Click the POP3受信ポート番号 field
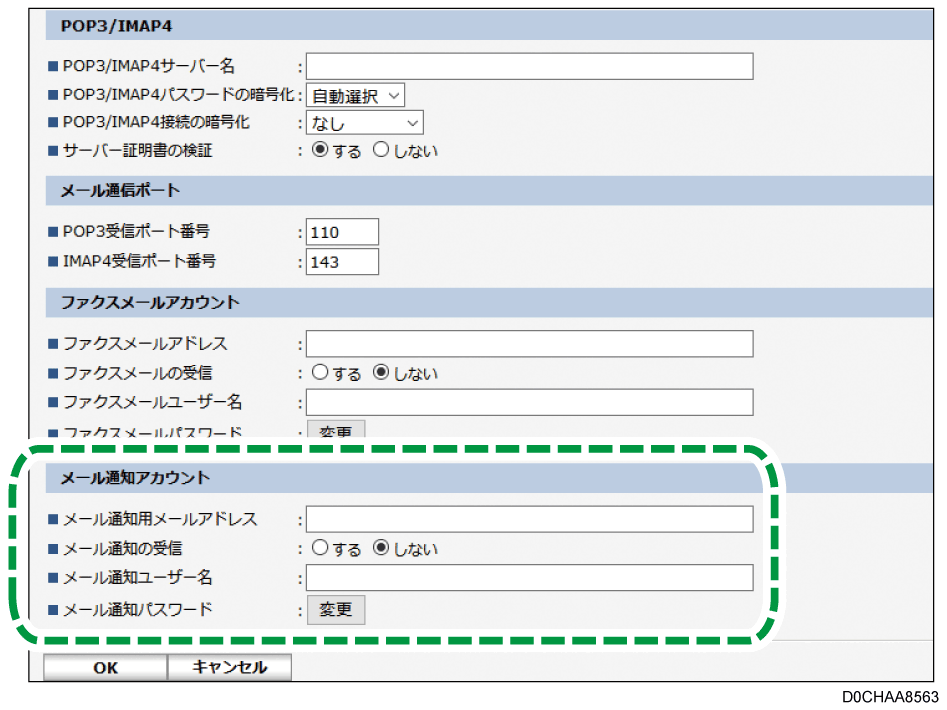 coord(342,232)
